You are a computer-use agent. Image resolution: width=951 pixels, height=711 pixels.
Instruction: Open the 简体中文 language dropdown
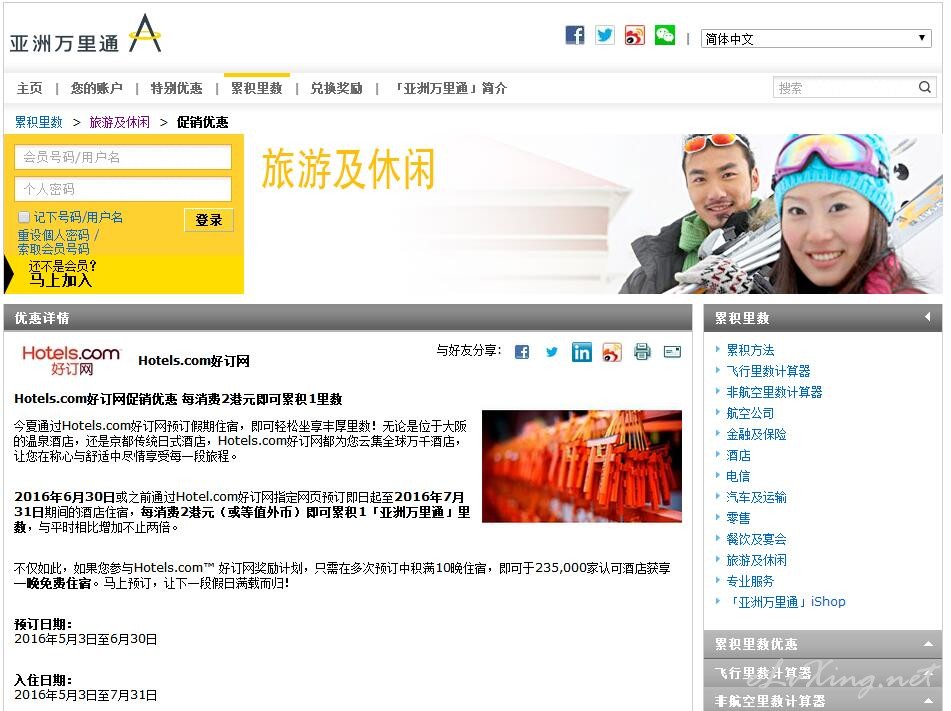coord(816,39)
